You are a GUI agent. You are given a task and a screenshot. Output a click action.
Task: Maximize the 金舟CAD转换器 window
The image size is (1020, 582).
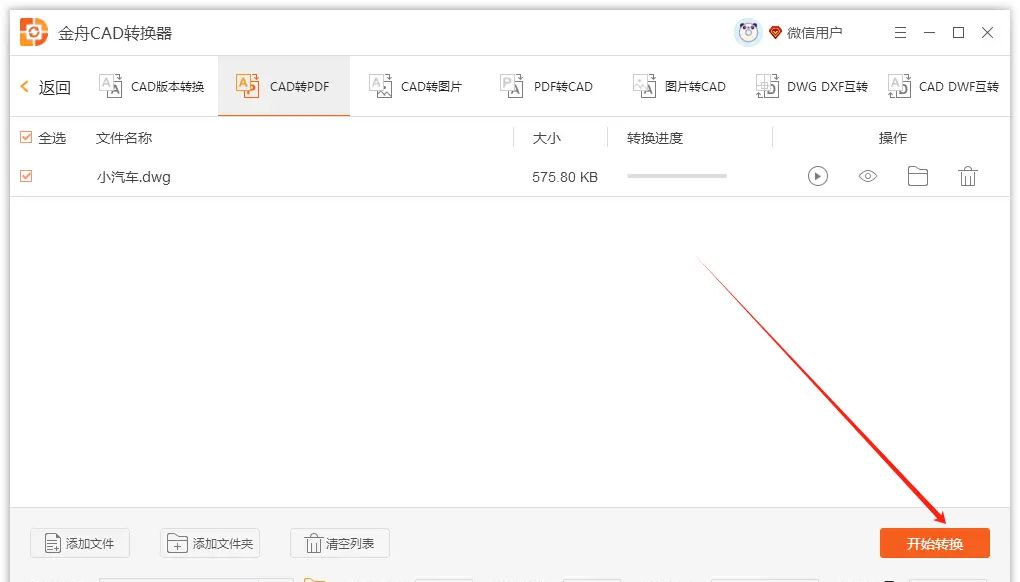click(958, 33)
